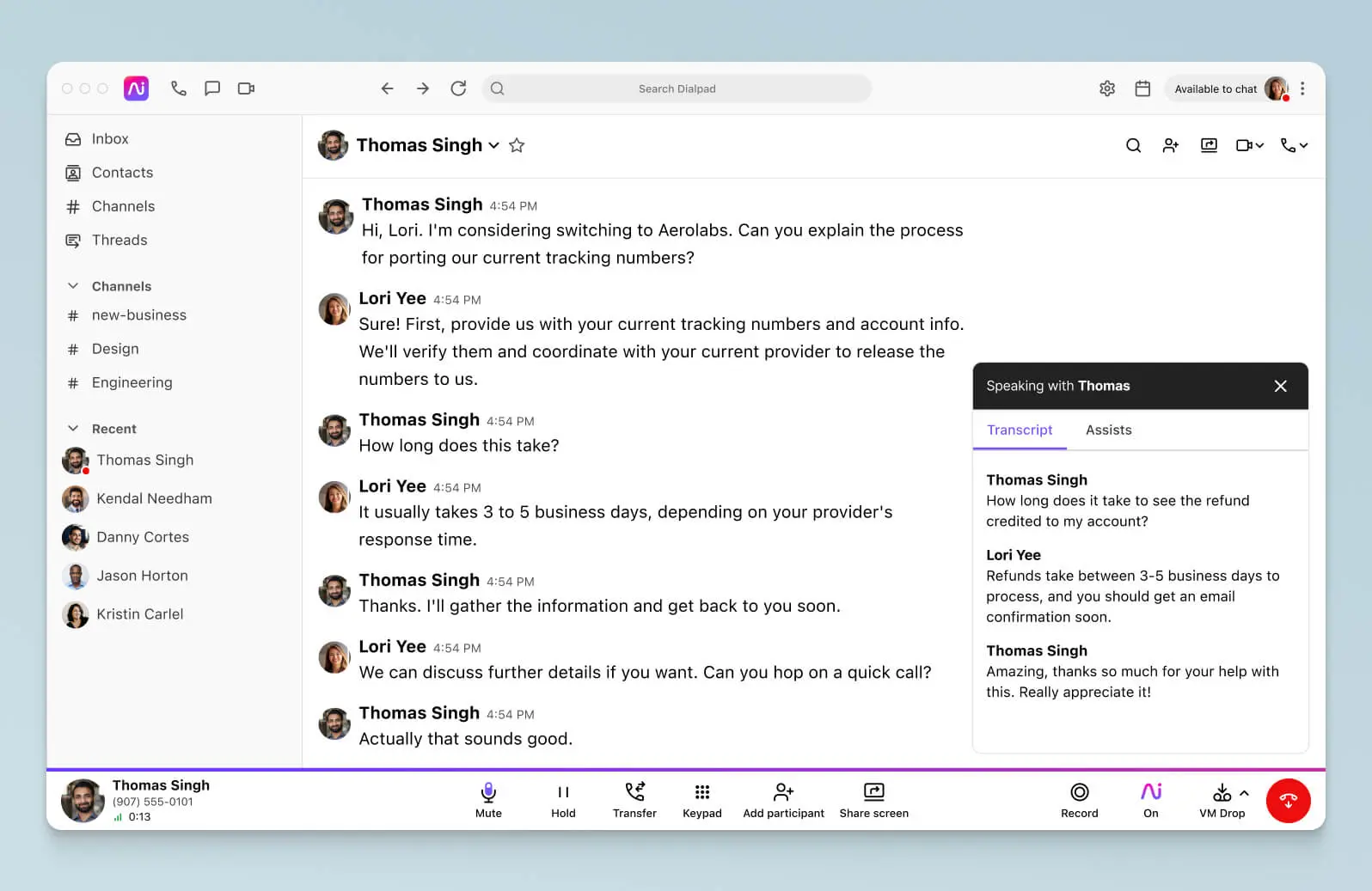Screen dimensions: 1372x891
Task: Transfer the call
Action: point(634,800)
